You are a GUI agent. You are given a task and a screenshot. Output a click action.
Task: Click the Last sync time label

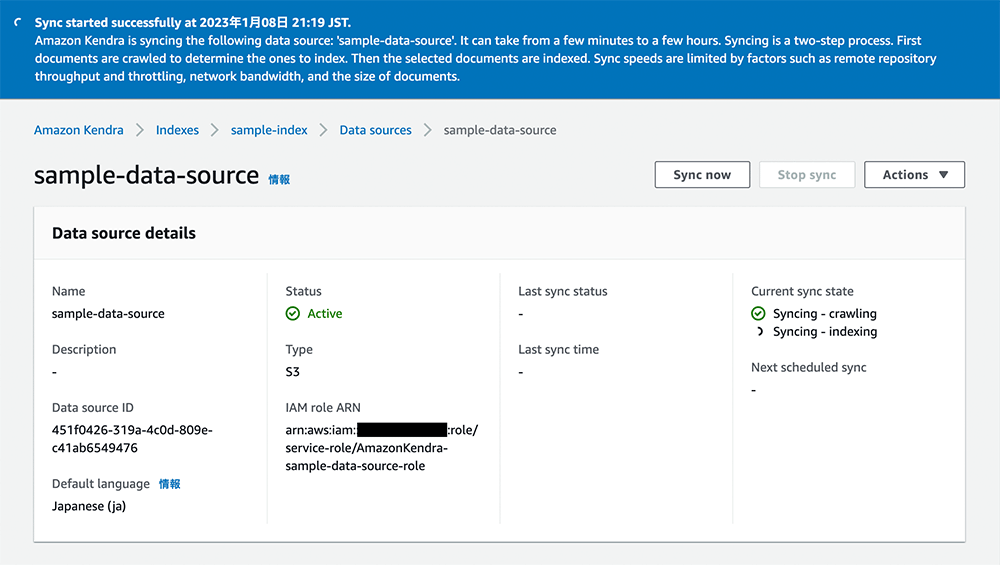[x=558, y=349]
